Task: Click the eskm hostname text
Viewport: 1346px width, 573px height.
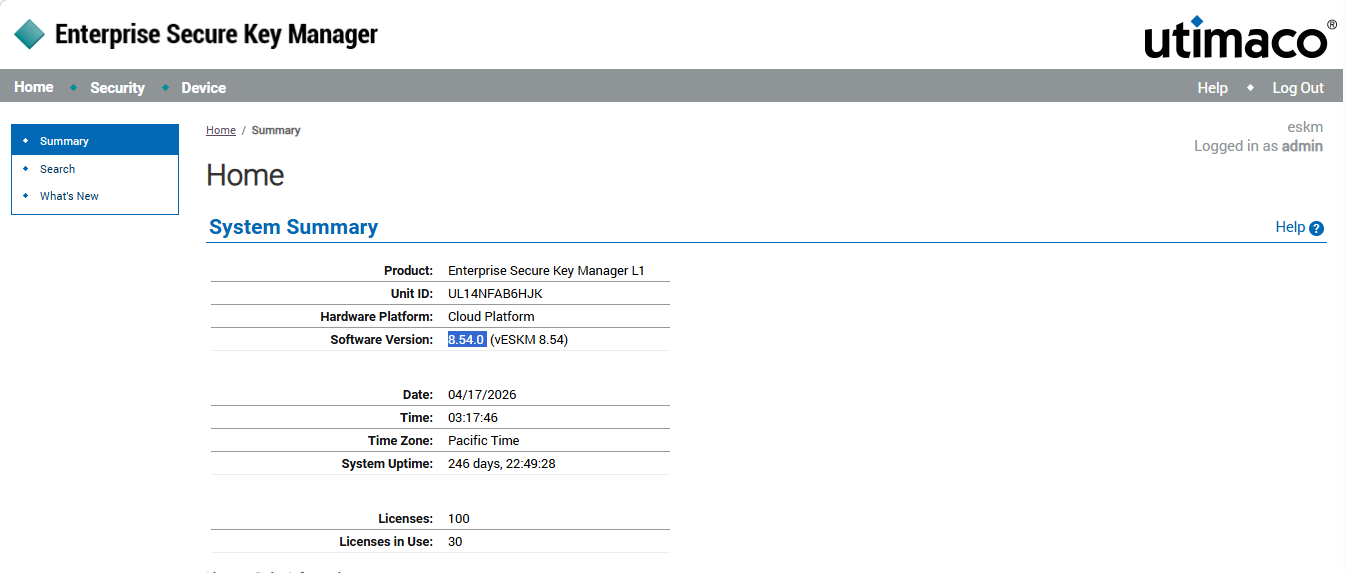Action: click(1305, 127)
